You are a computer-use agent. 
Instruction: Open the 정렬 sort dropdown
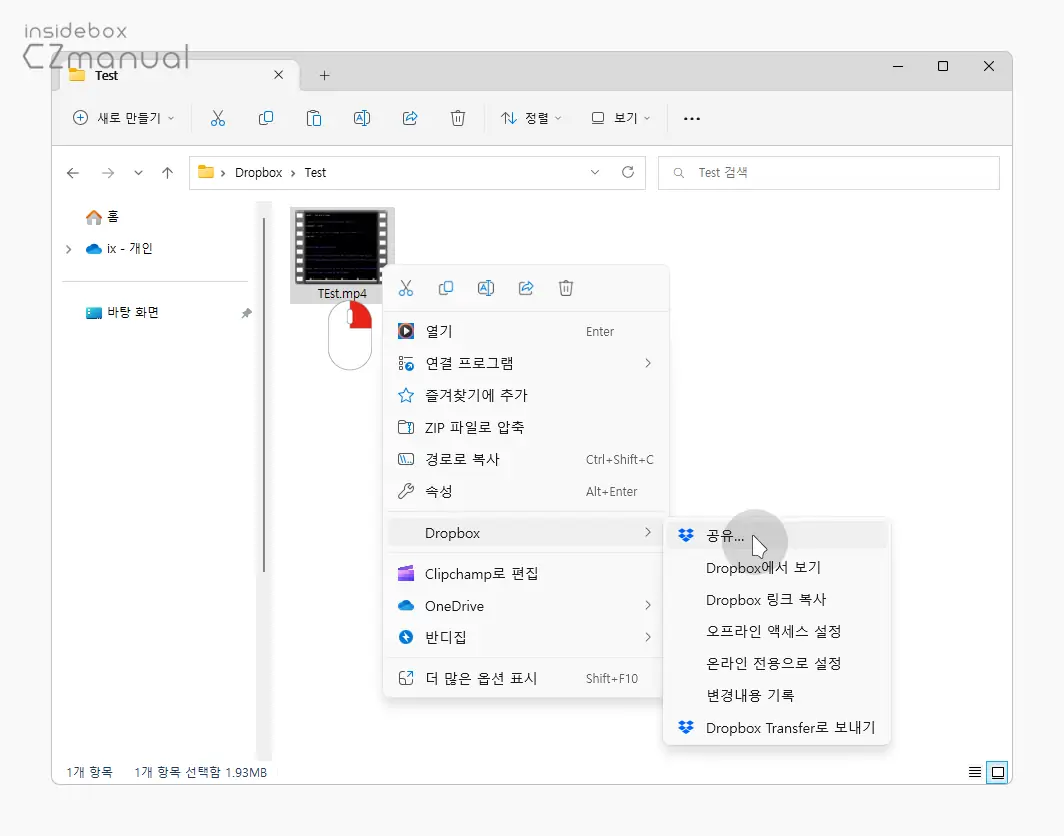pyautogui.click(x=531, y=118)
